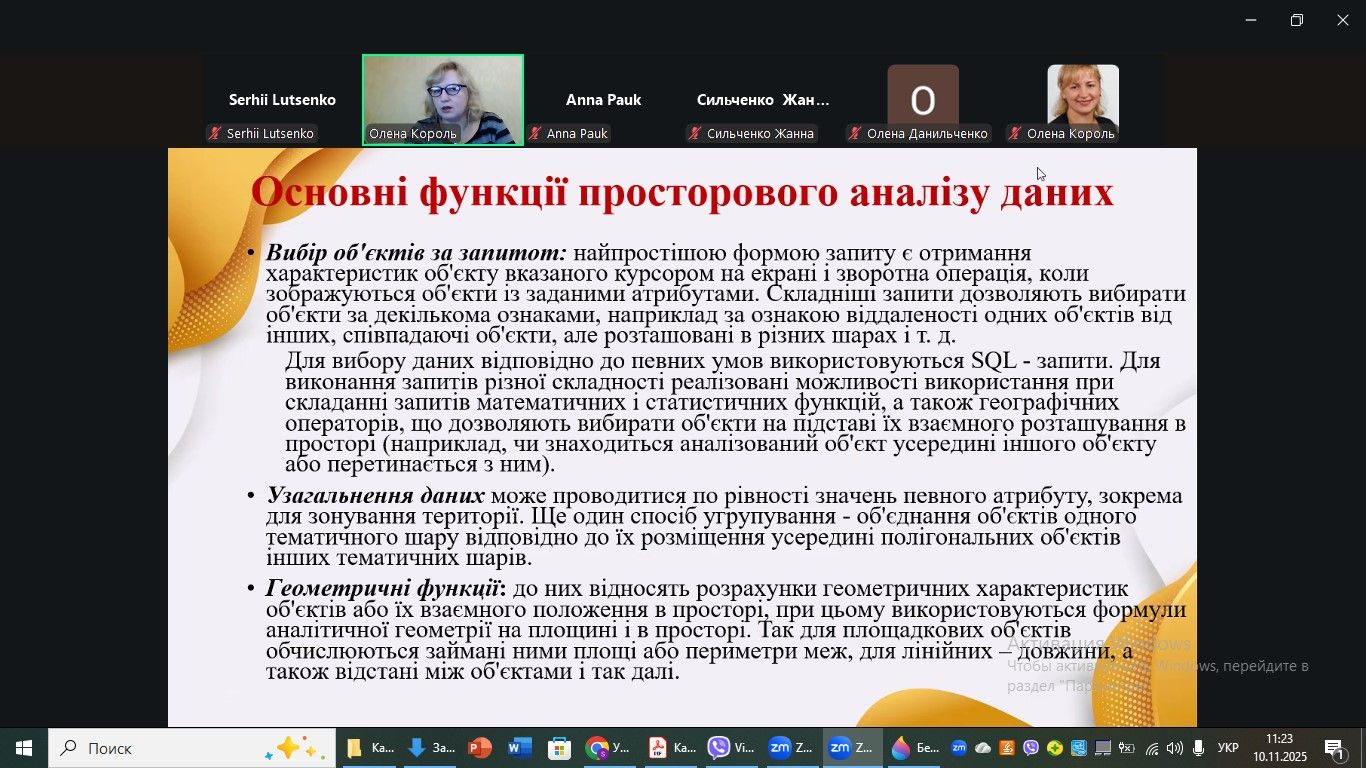Open the clock and date flyout
This screenshot has height=768, width=1366.
point(1280,748)
